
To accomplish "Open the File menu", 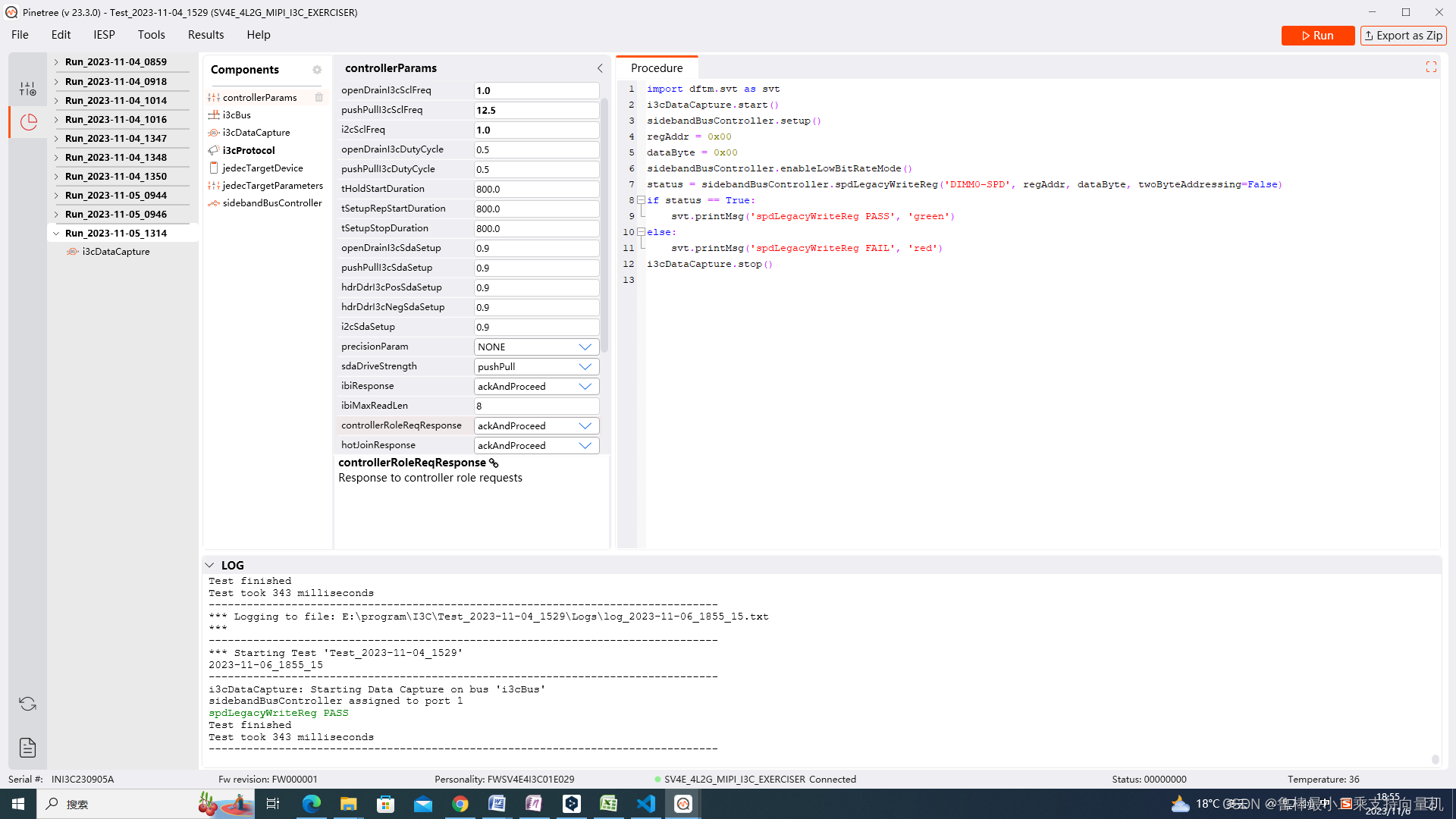I will pos(20,35).
